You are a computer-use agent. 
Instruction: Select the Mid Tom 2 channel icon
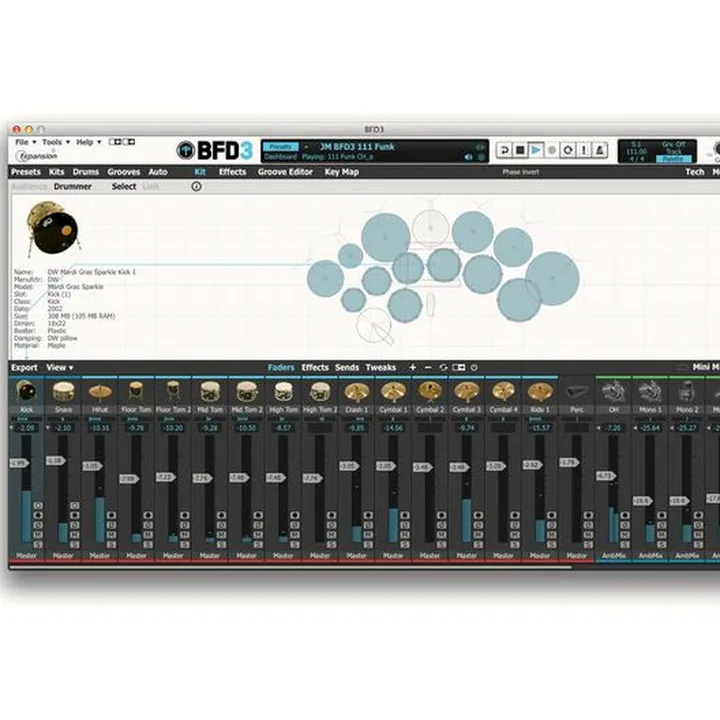pos(247,392)
